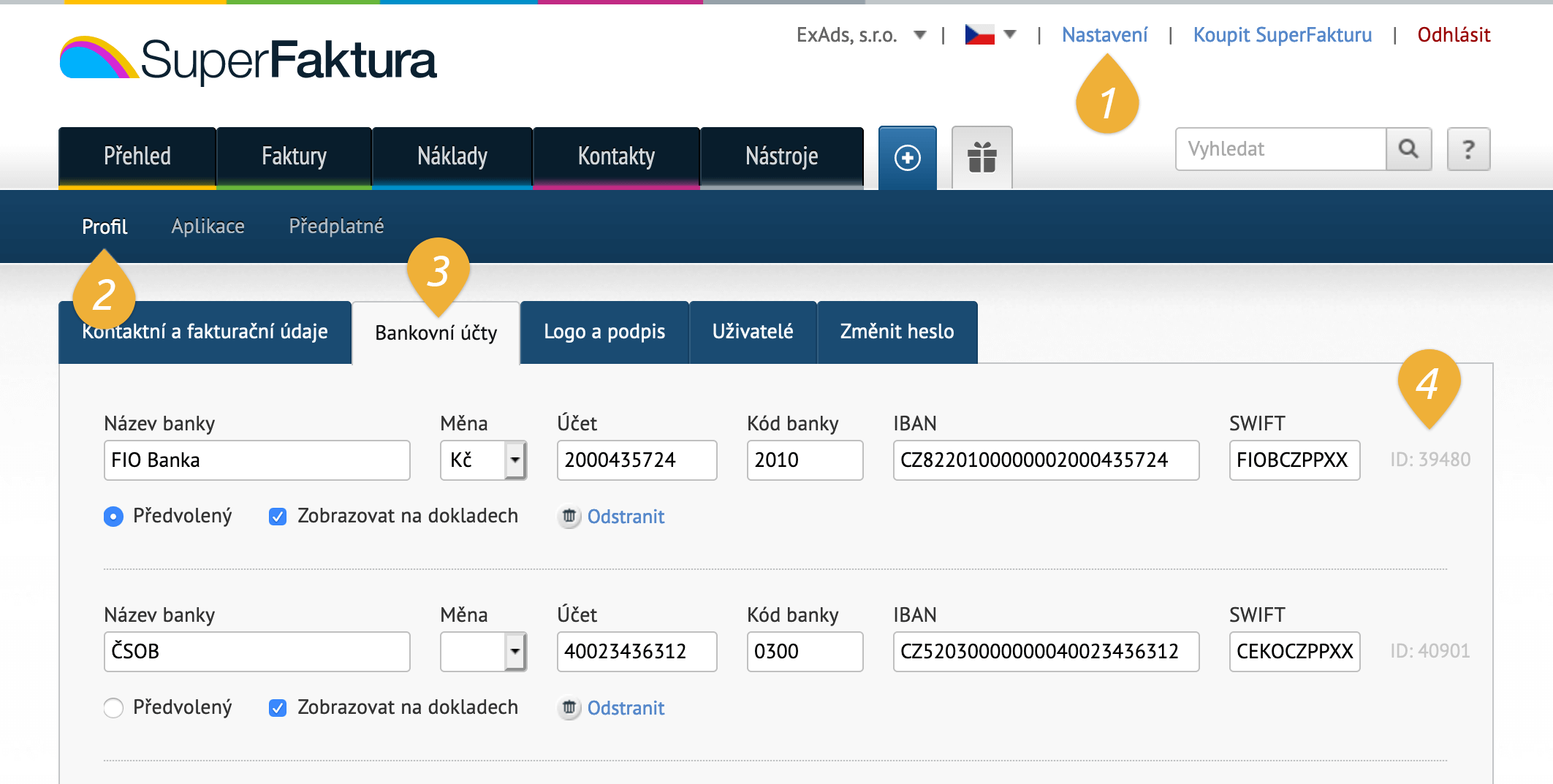Click Odstranit link for FIO Banka
This screenshot has height=784, width=1553.
coord(626,517)
